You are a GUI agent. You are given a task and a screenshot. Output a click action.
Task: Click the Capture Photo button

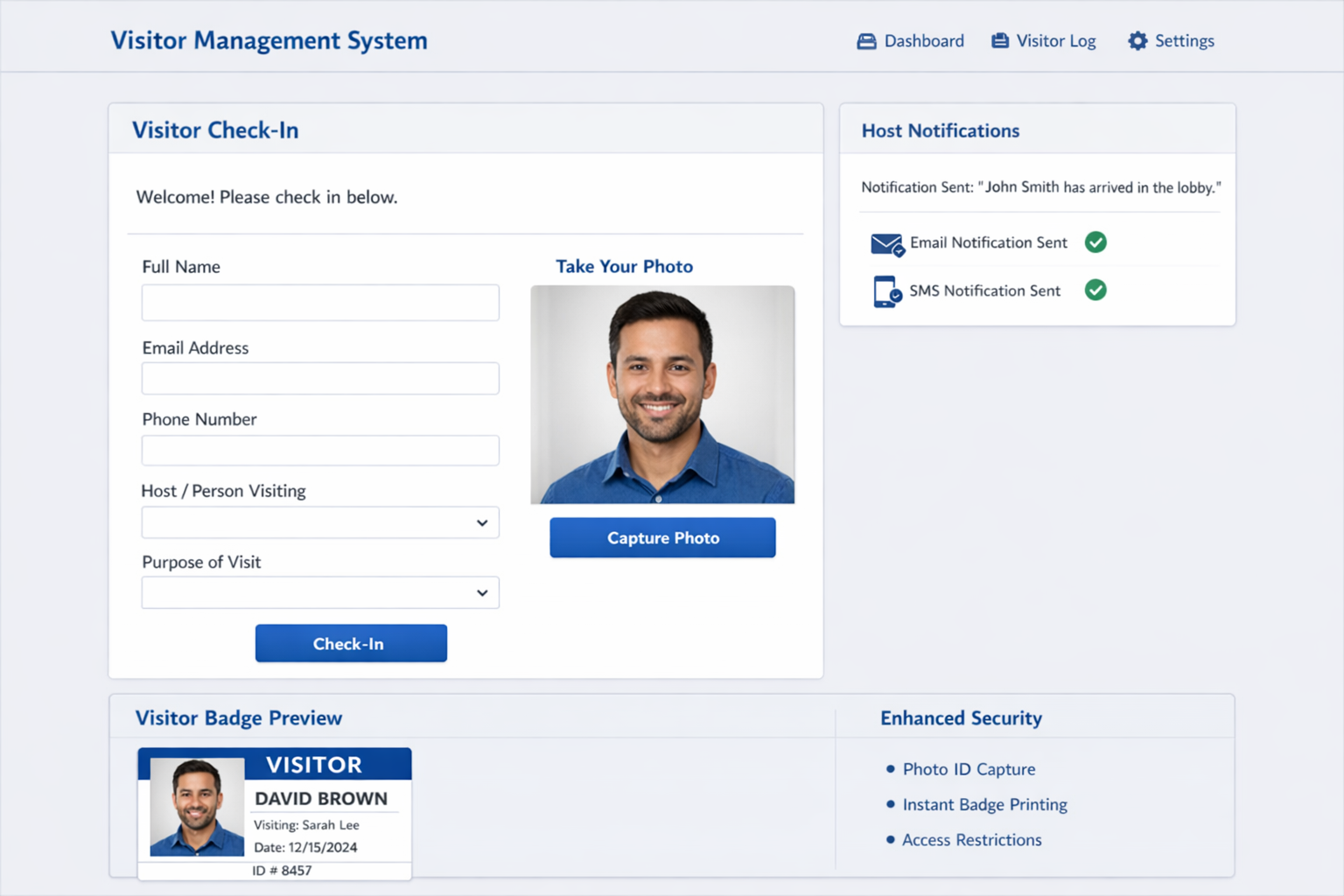pos(662,537)
